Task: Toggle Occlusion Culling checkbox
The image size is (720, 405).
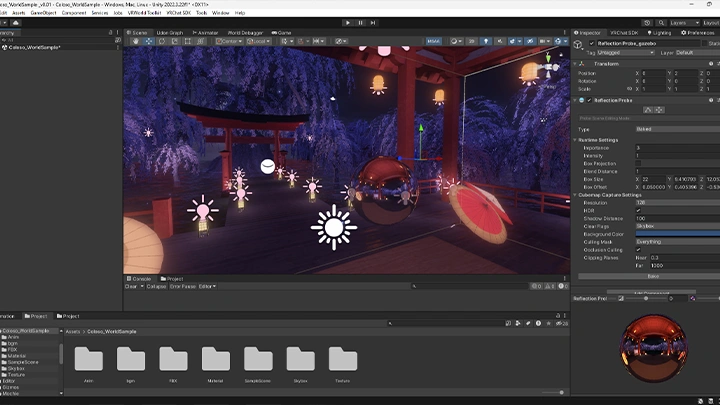Action: coord(638,250)
